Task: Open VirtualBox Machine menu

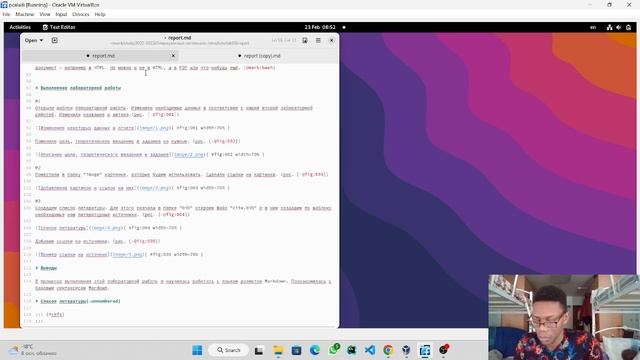Action: click(x=24, y=14)
